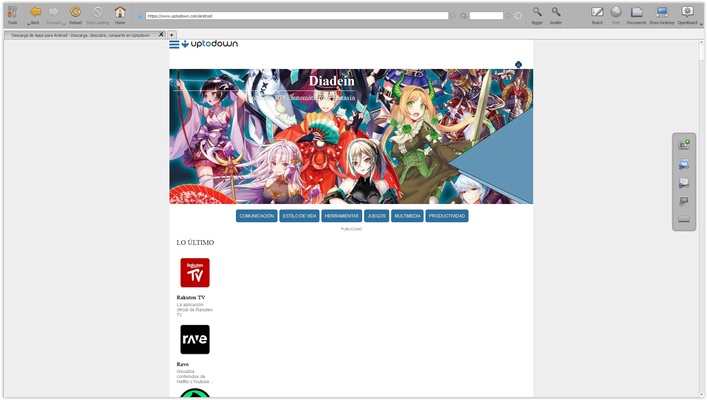707x400 pixels.
Task: Open the OpenBoard menu icon
Action: pos(687,12)
